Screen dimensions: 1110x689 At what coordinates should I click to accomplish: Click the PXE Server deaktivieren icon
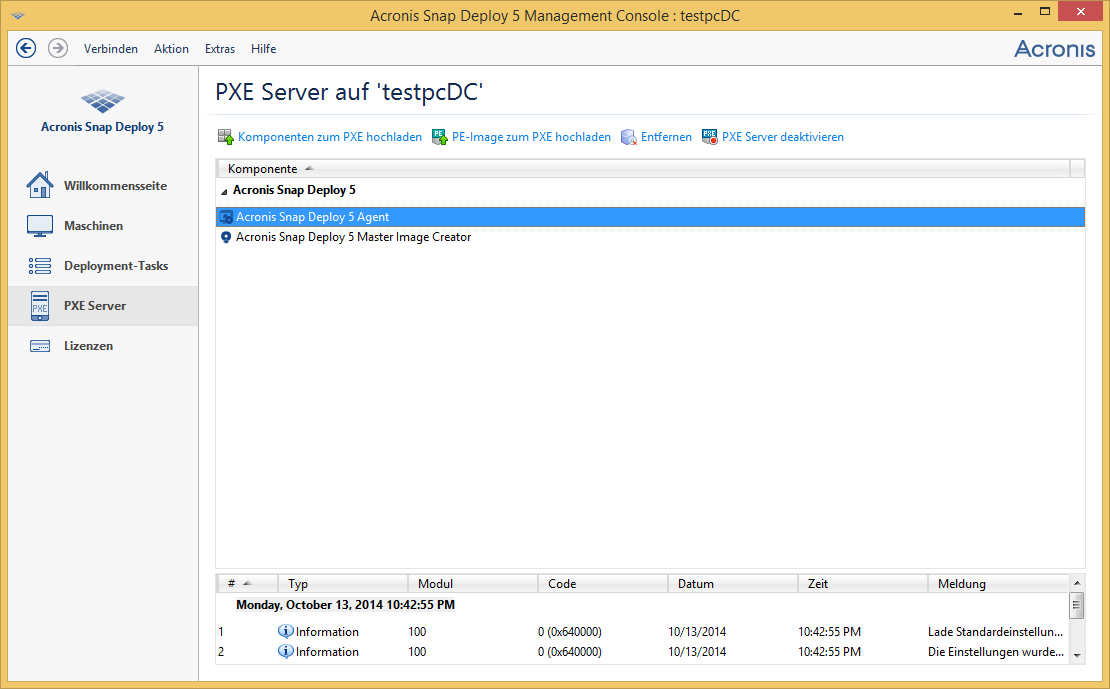709,137
